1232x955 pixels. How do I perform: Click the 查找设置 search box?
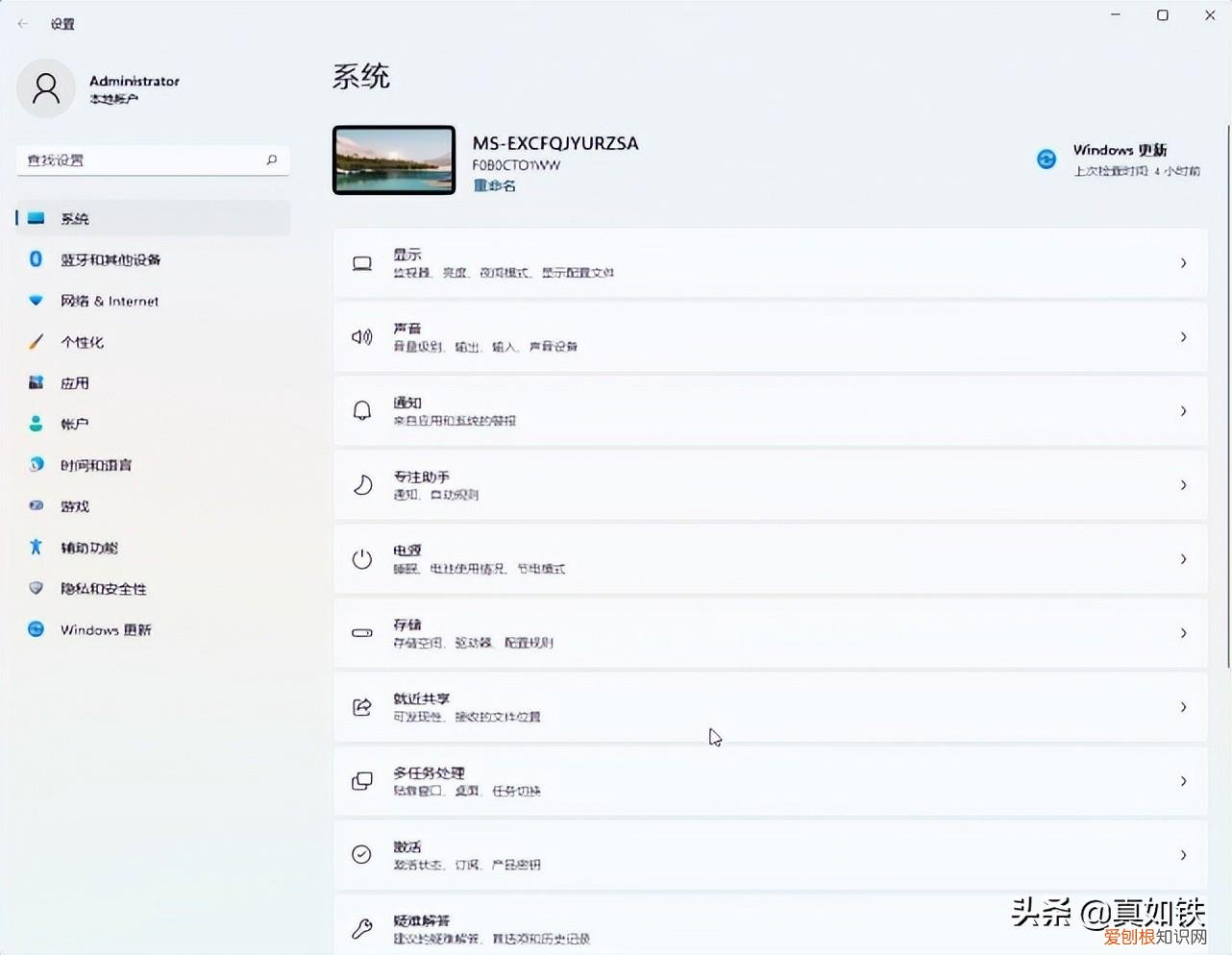(x=142, y=160)
